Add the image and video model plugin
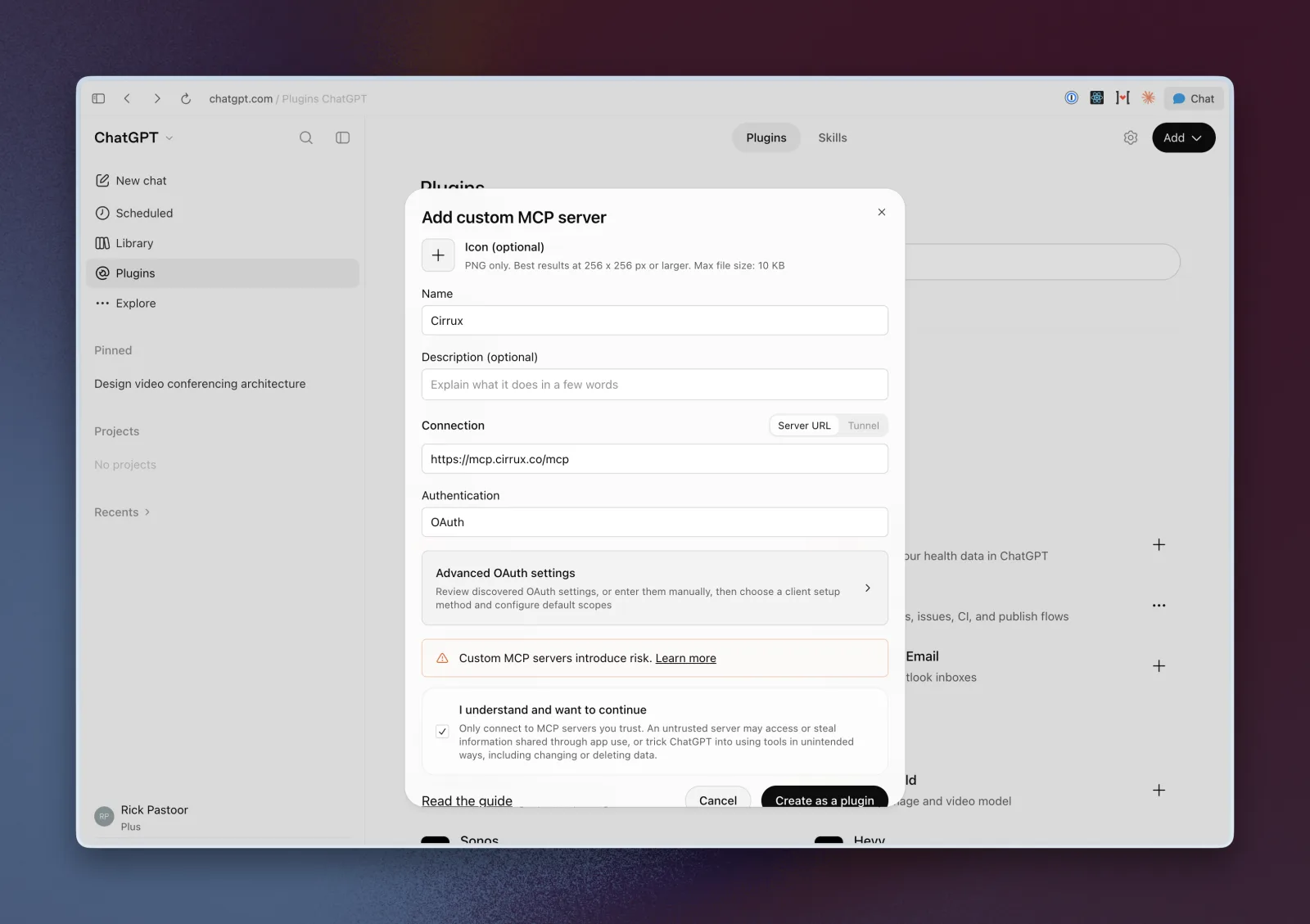The image size is (1310, 924). point(1159,791)
